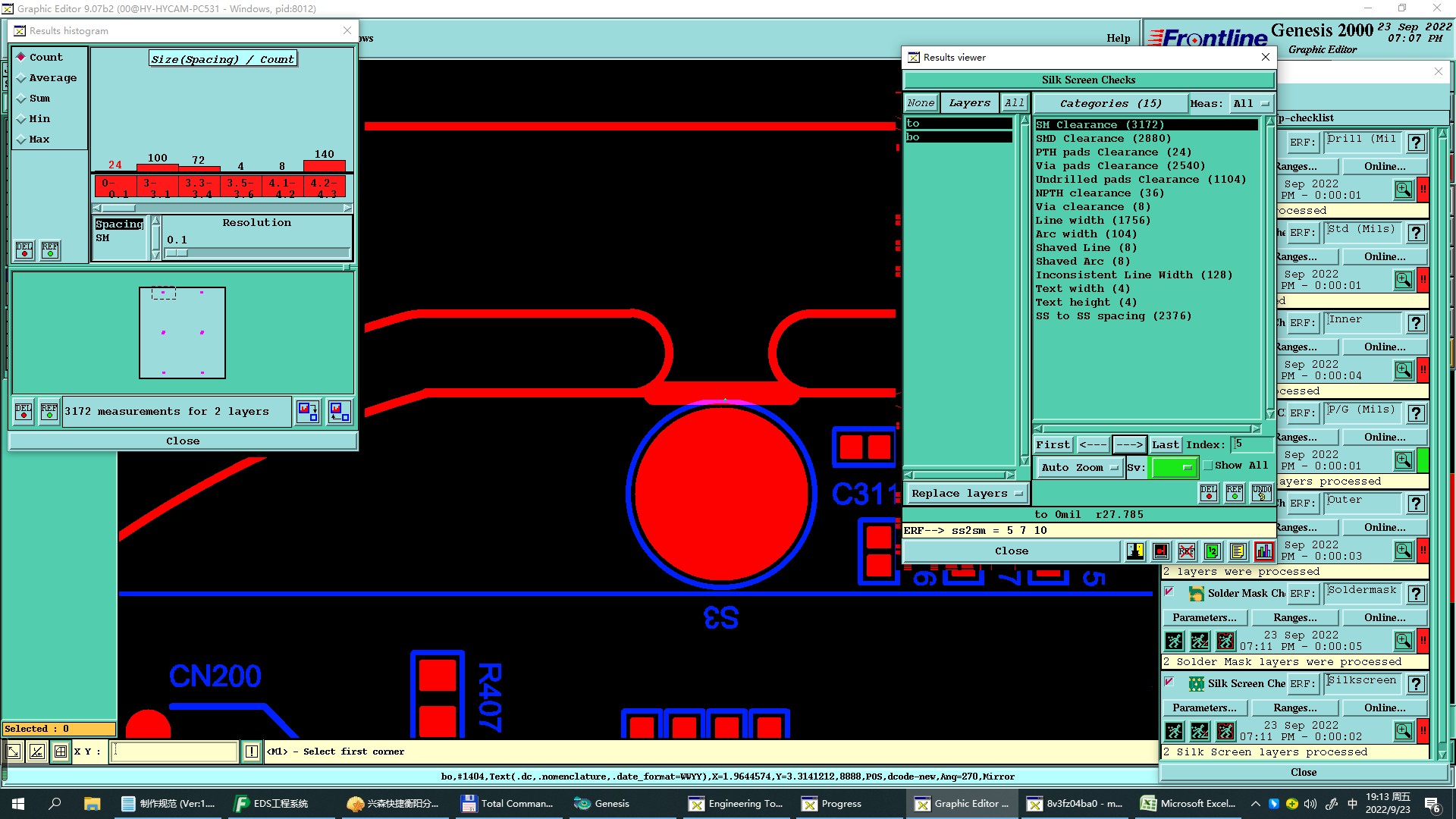This screenshot has width=1456, height=819.
Task: Click the crossed-out REF icon in Results viewer
Action: tap(1187, 551)
